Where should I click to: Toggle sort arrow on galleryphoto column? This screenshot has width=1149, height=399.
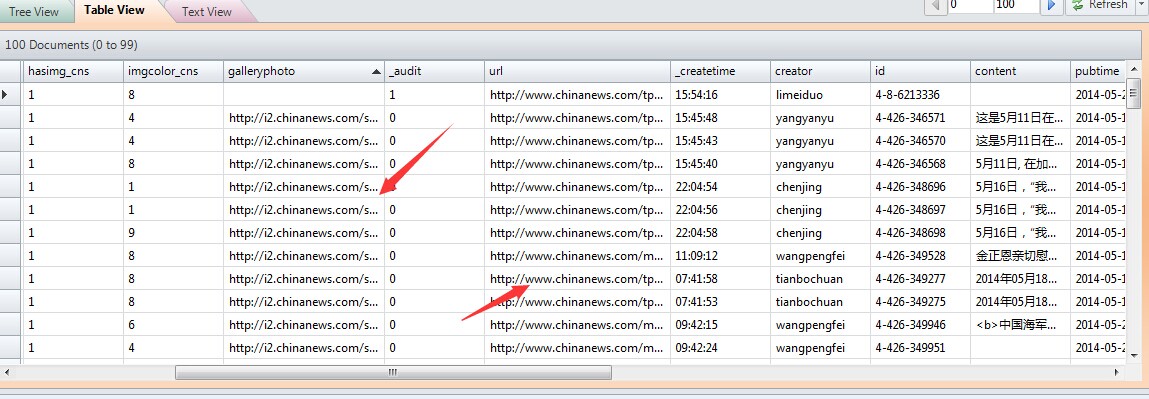coord(377,72)
